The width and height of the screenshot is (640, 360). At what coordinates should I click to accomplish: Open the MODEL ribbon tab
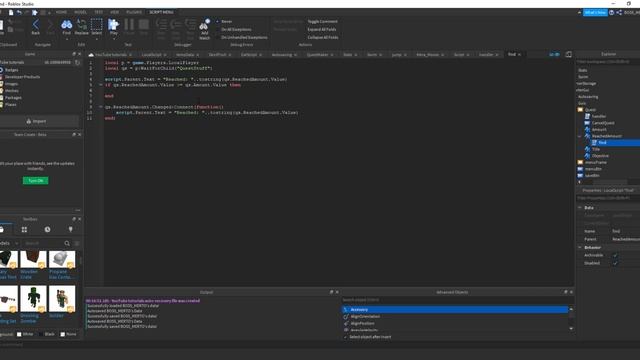80,12
